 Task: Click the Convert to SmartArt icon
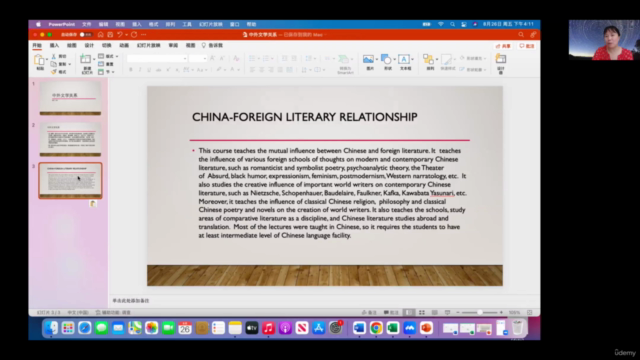tap(344, 60)
